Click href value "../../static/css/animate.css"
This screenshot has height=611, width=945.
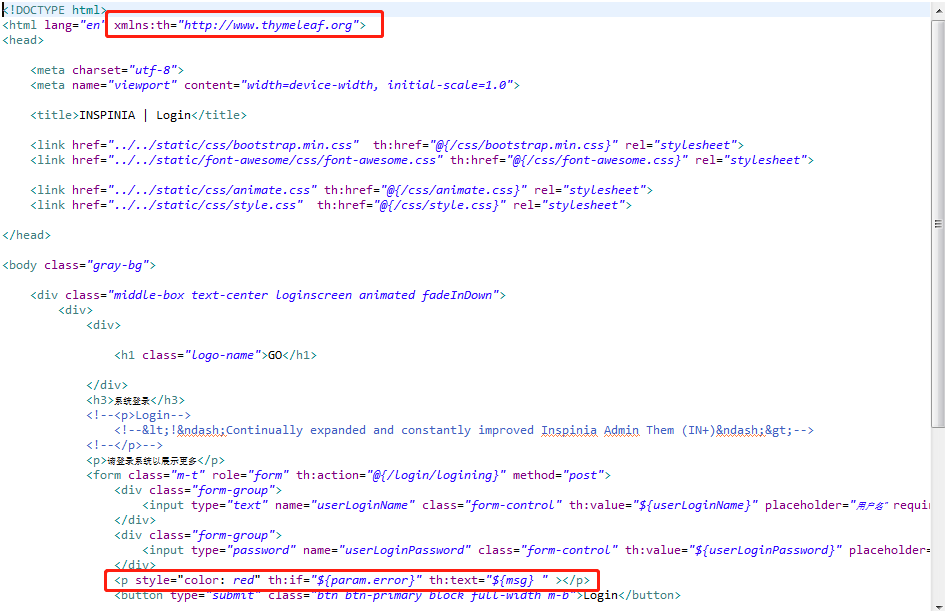(212, 190)
